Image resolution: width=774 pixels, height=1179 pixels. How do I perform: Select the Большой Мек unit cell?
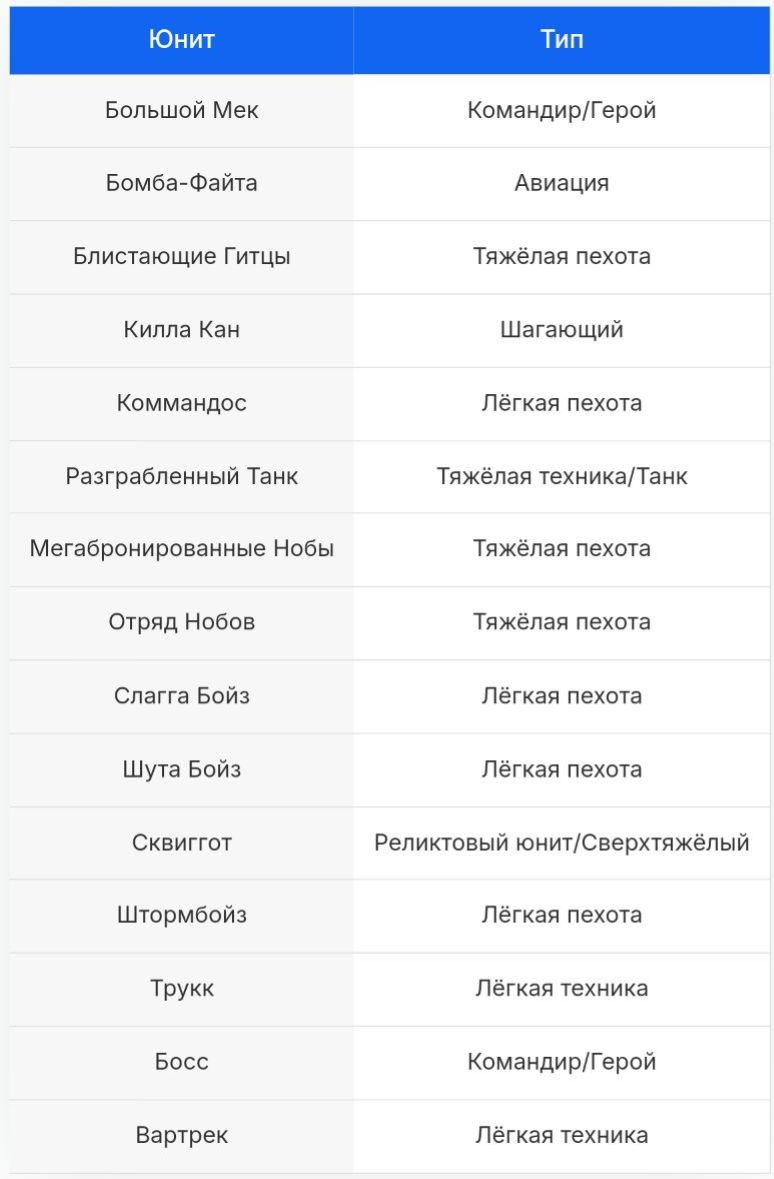tap(181, 110)
